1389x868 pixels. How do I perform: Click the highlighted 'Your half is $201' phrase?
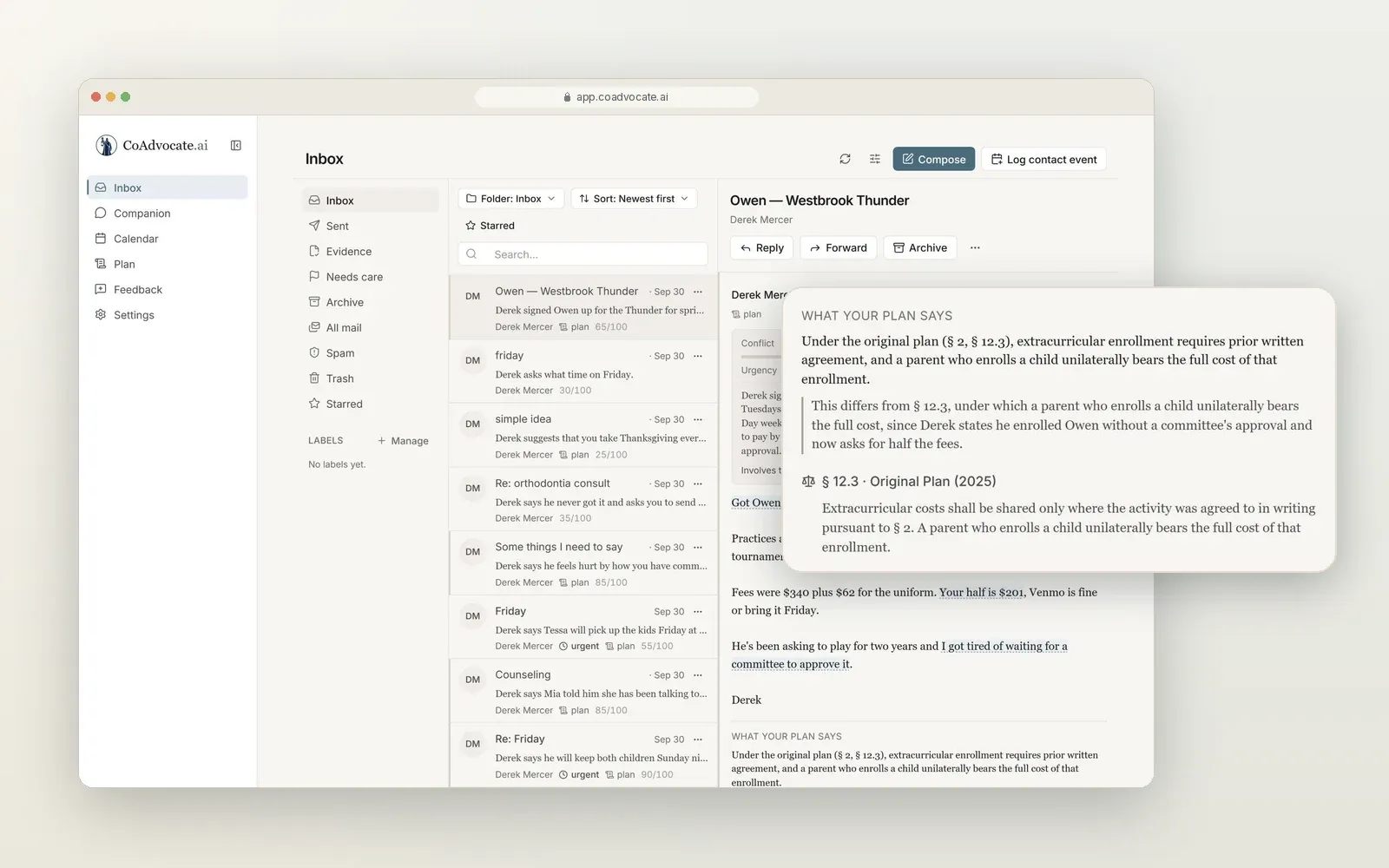click(981, 593)
